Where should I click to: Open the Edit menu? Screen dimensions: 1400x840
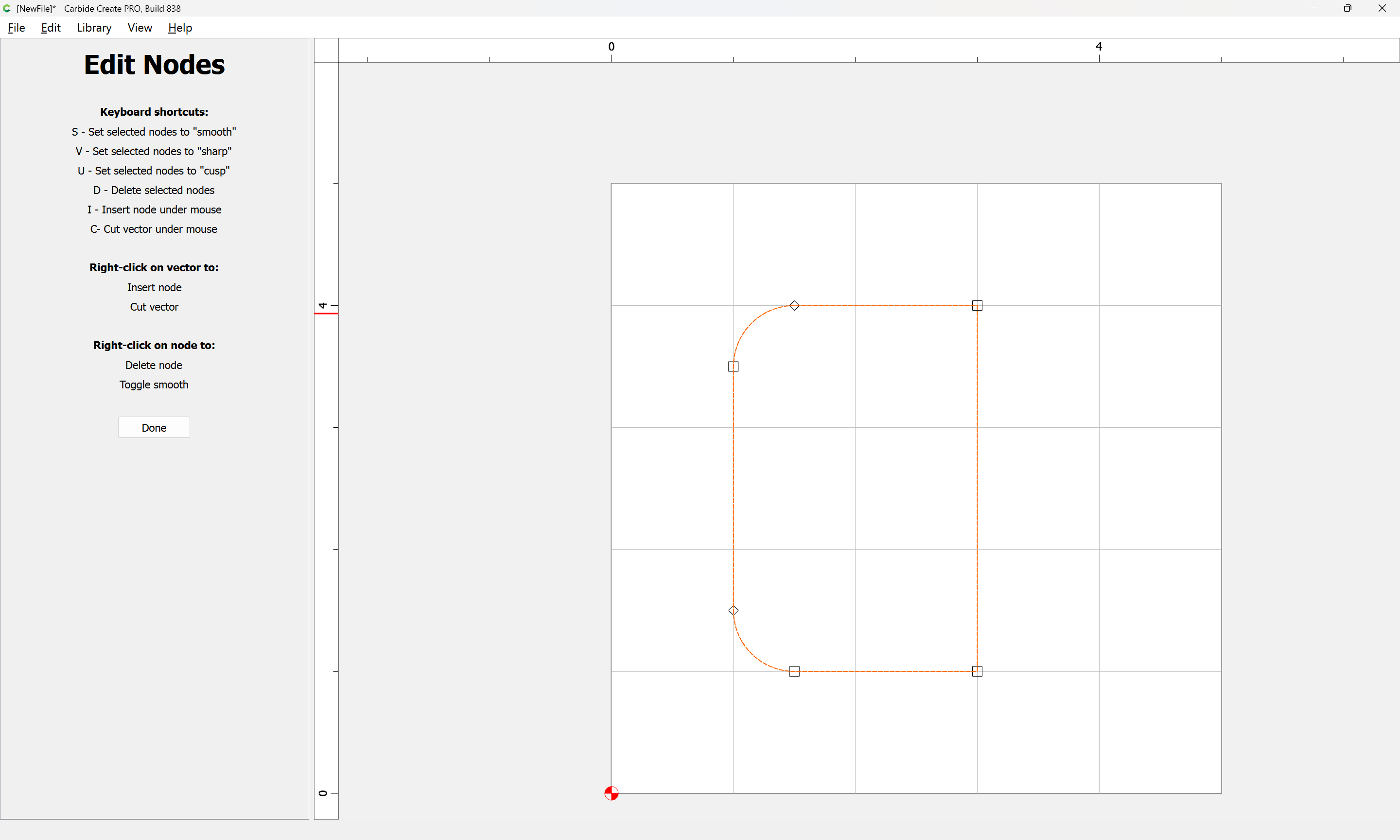coord(51,28)
